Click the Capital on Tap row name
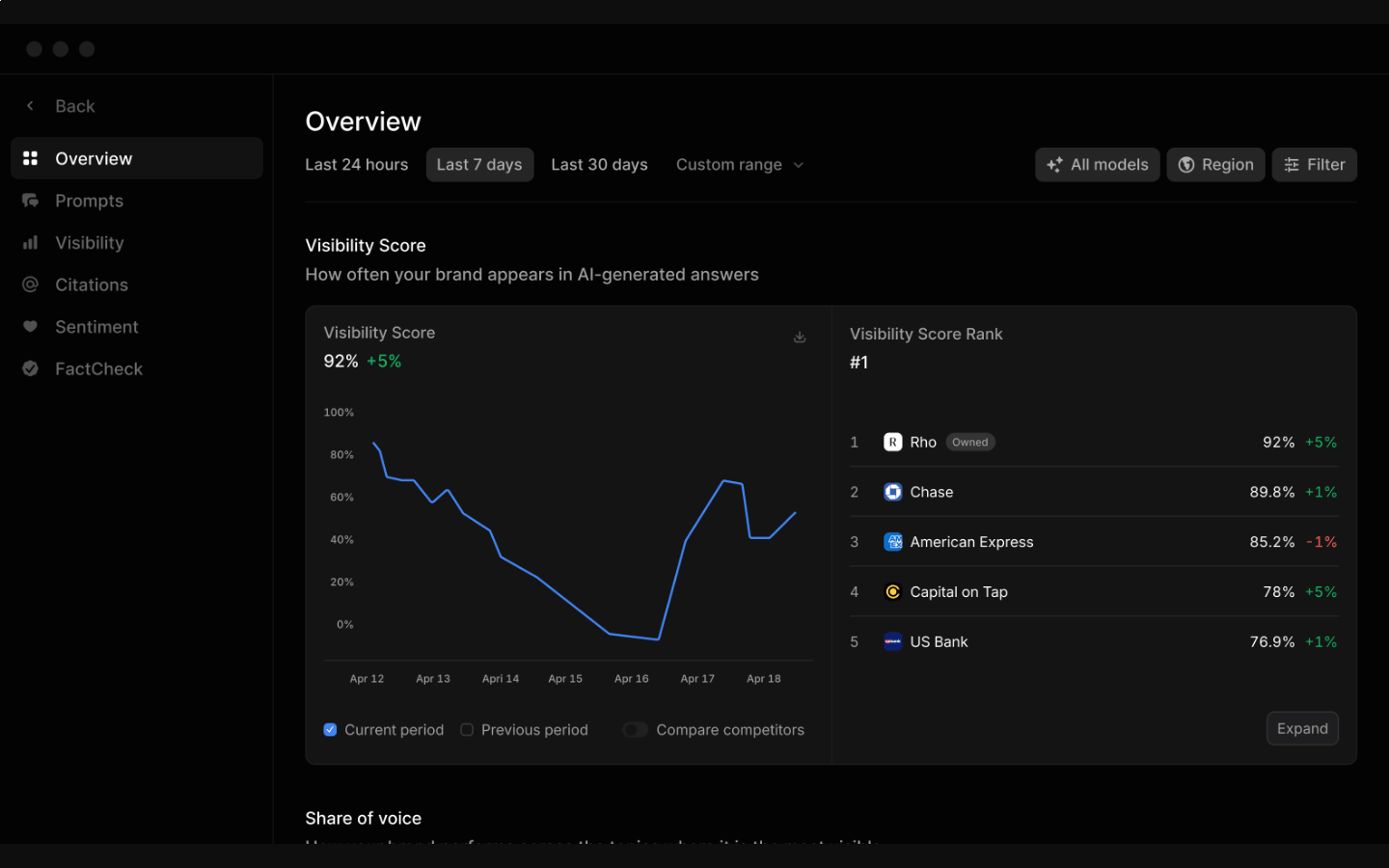Image resolution: width=1389 pixels, height=868 pixels. click(959, 592)
